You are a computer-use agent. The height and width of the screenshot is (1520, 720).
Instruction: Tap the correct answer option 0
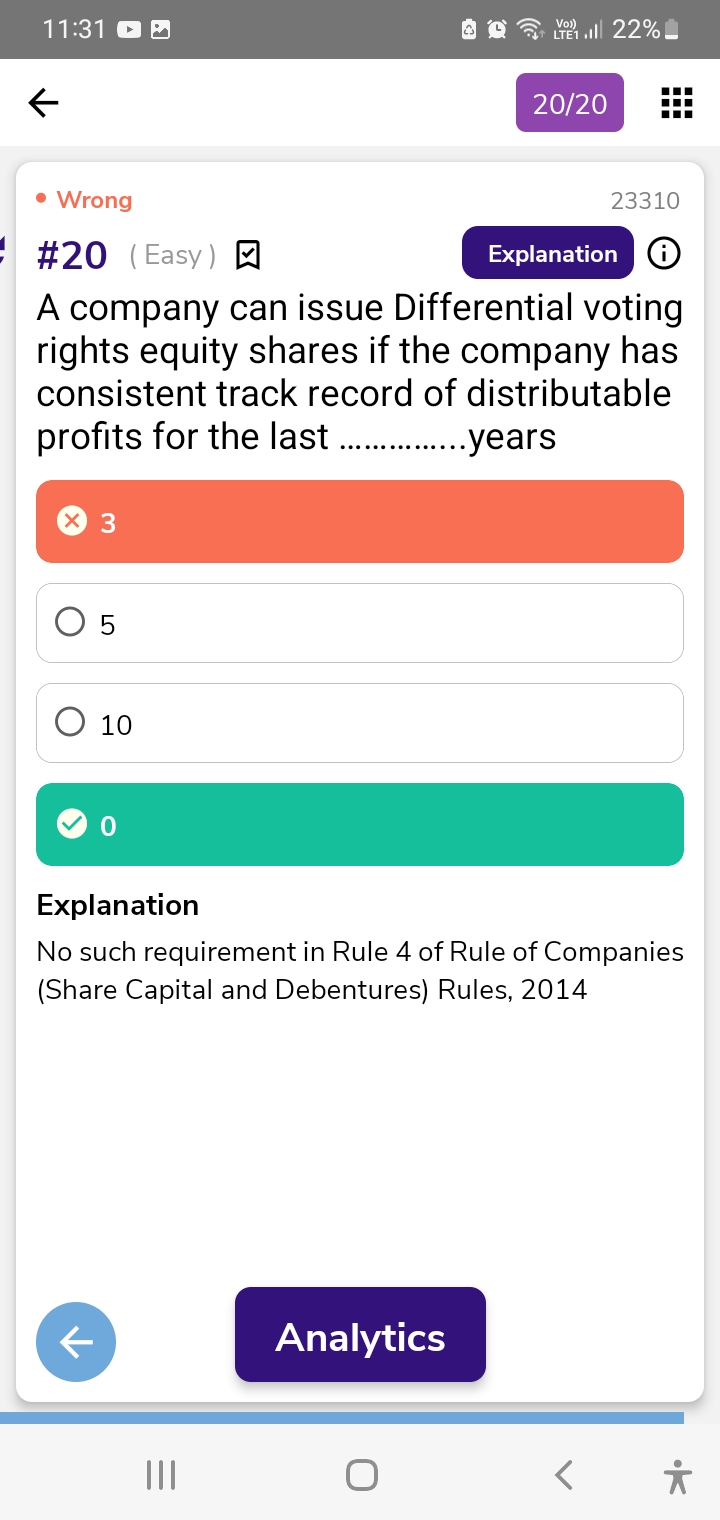360,825
